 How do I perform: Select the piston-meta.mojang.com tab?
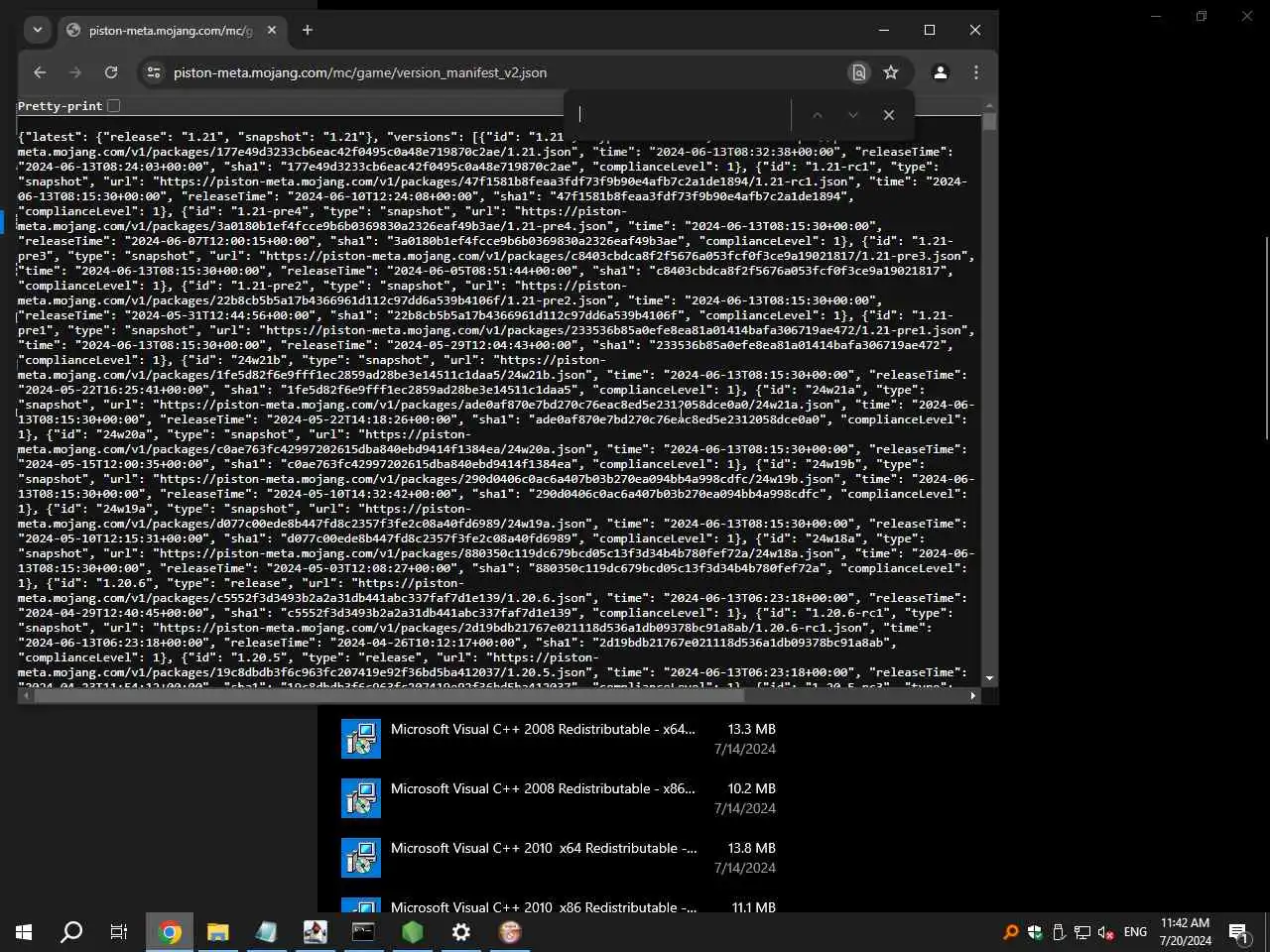172,31
